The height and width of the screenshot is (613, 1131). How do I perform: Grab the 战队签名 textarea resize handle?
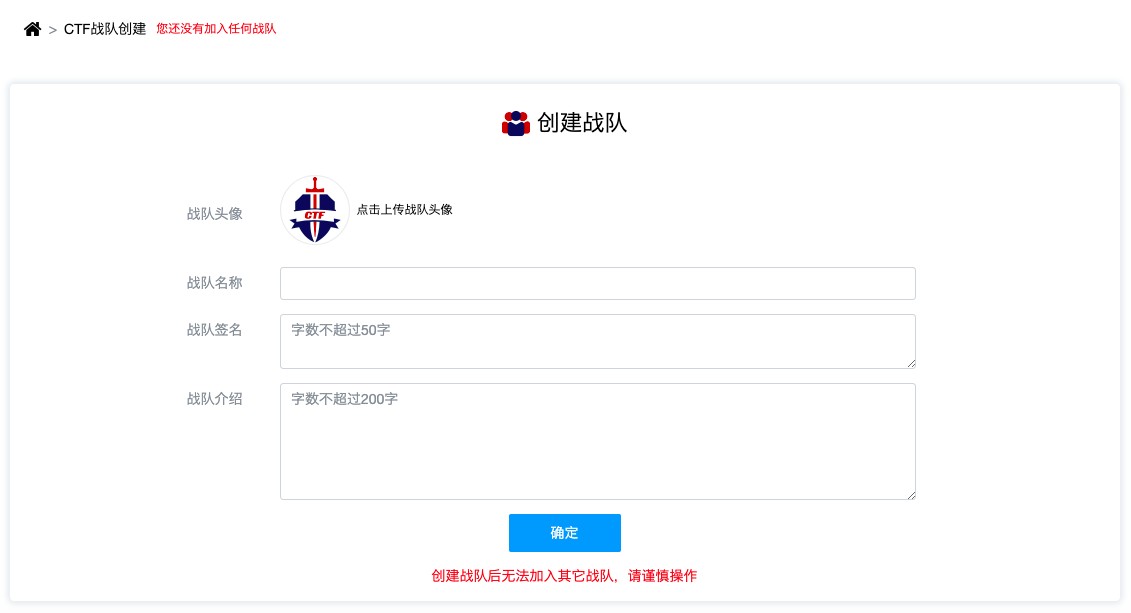coord(911,363)
